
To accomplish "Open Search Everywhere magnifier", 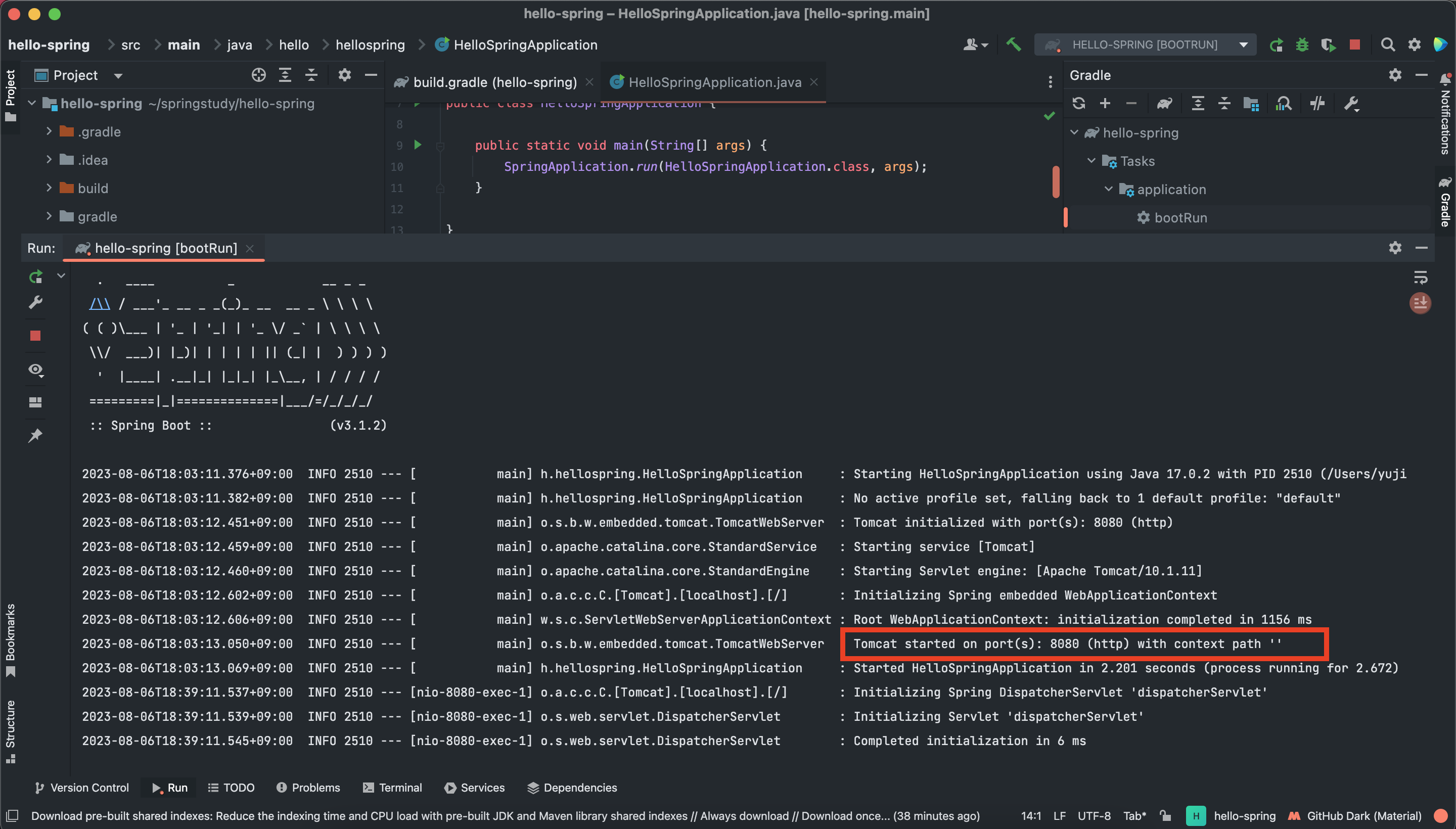I will (1388, 44).
